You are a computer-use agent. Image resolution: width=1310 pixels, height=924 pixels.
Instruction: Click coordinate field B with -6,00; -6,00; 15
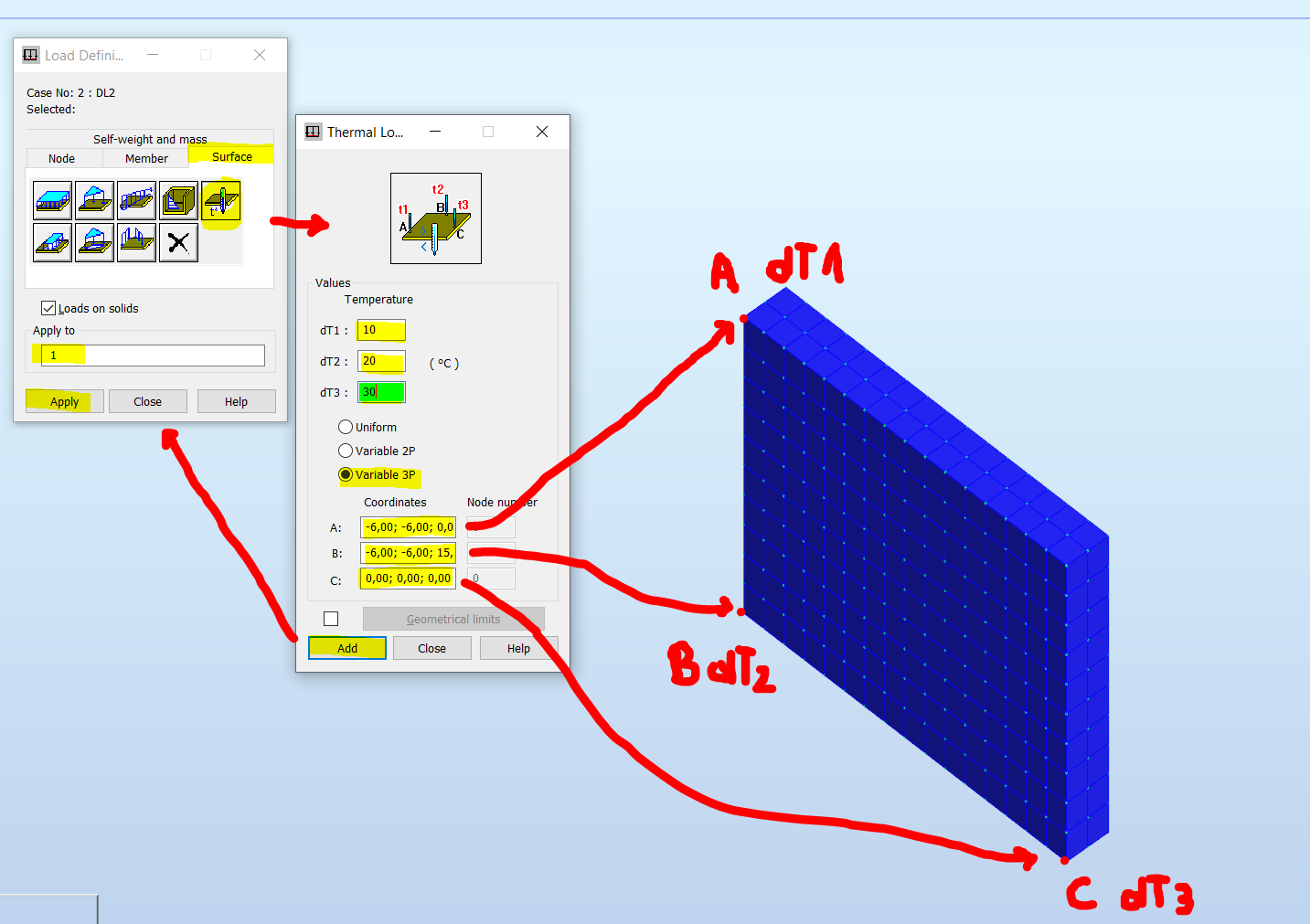tap(407, 552)
